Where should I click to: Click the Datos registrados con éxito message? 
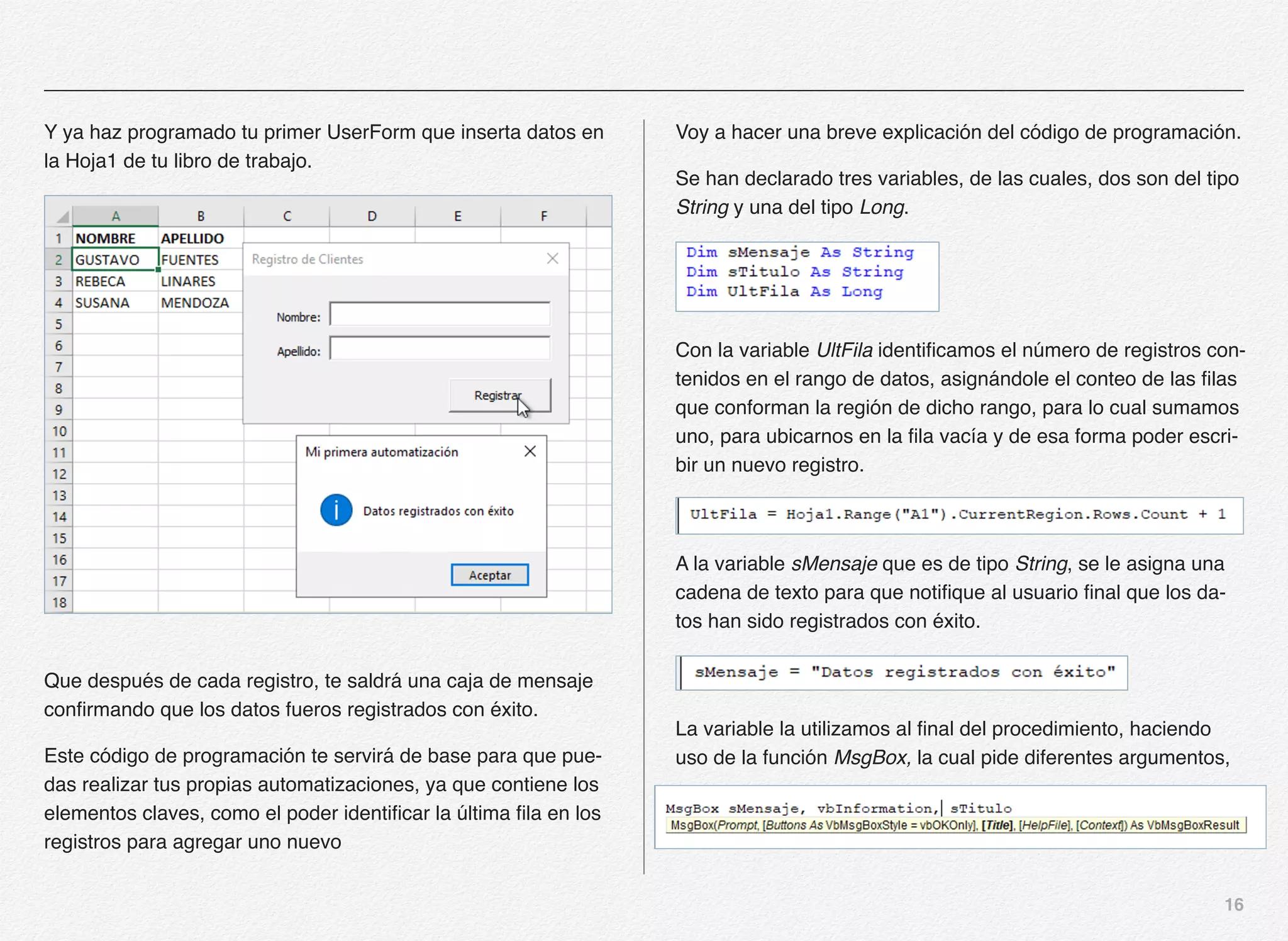(x=438, y=511)
